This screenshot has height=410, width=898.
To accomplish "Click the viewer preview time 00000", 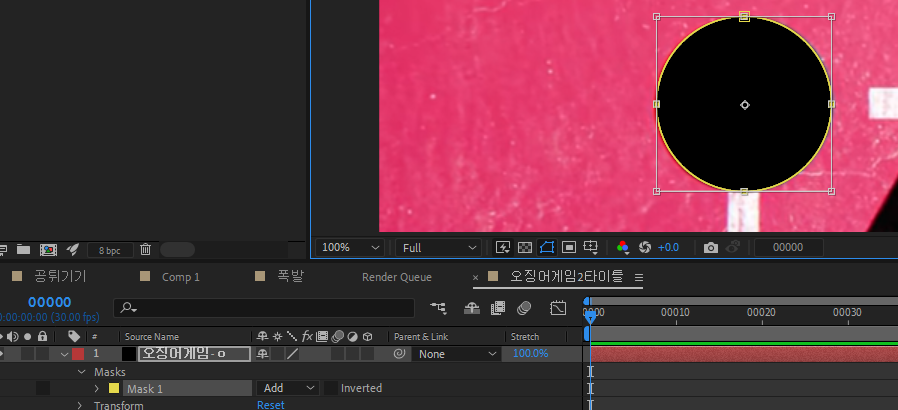I will click(788, 247).
